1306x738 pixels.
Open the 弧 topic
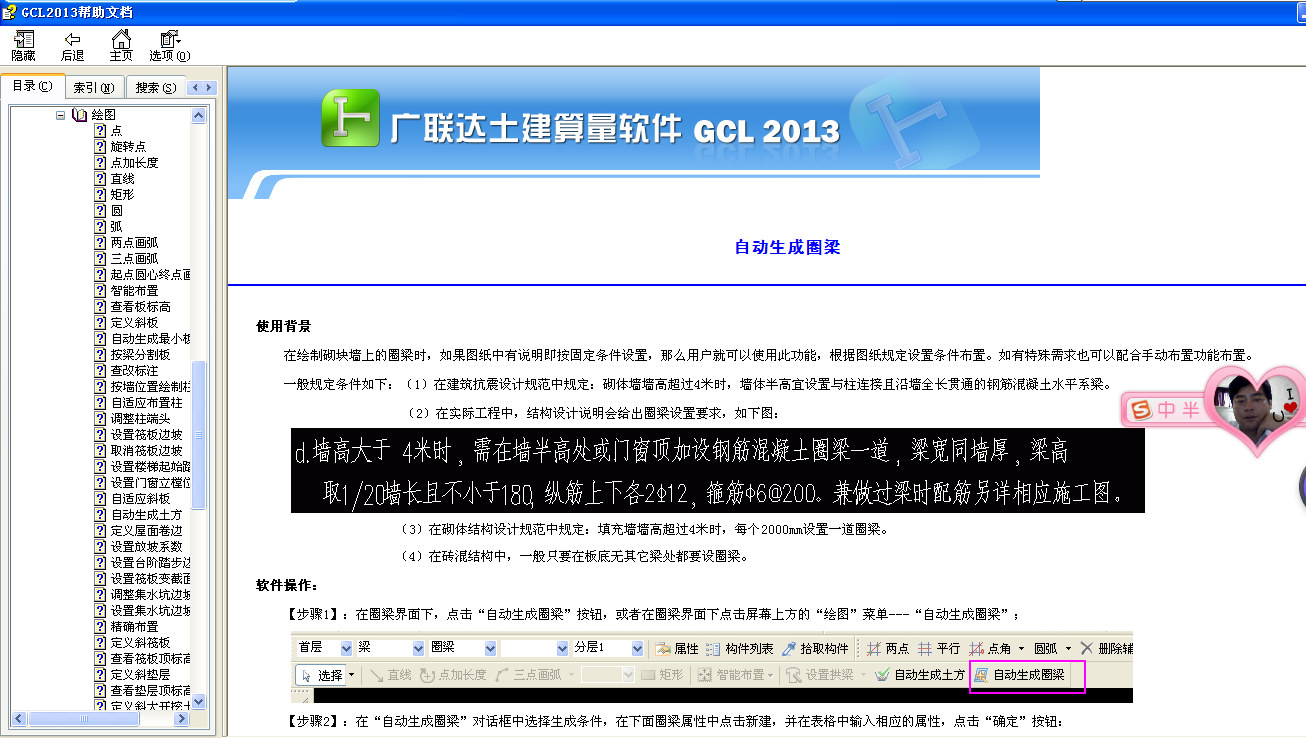116,227
